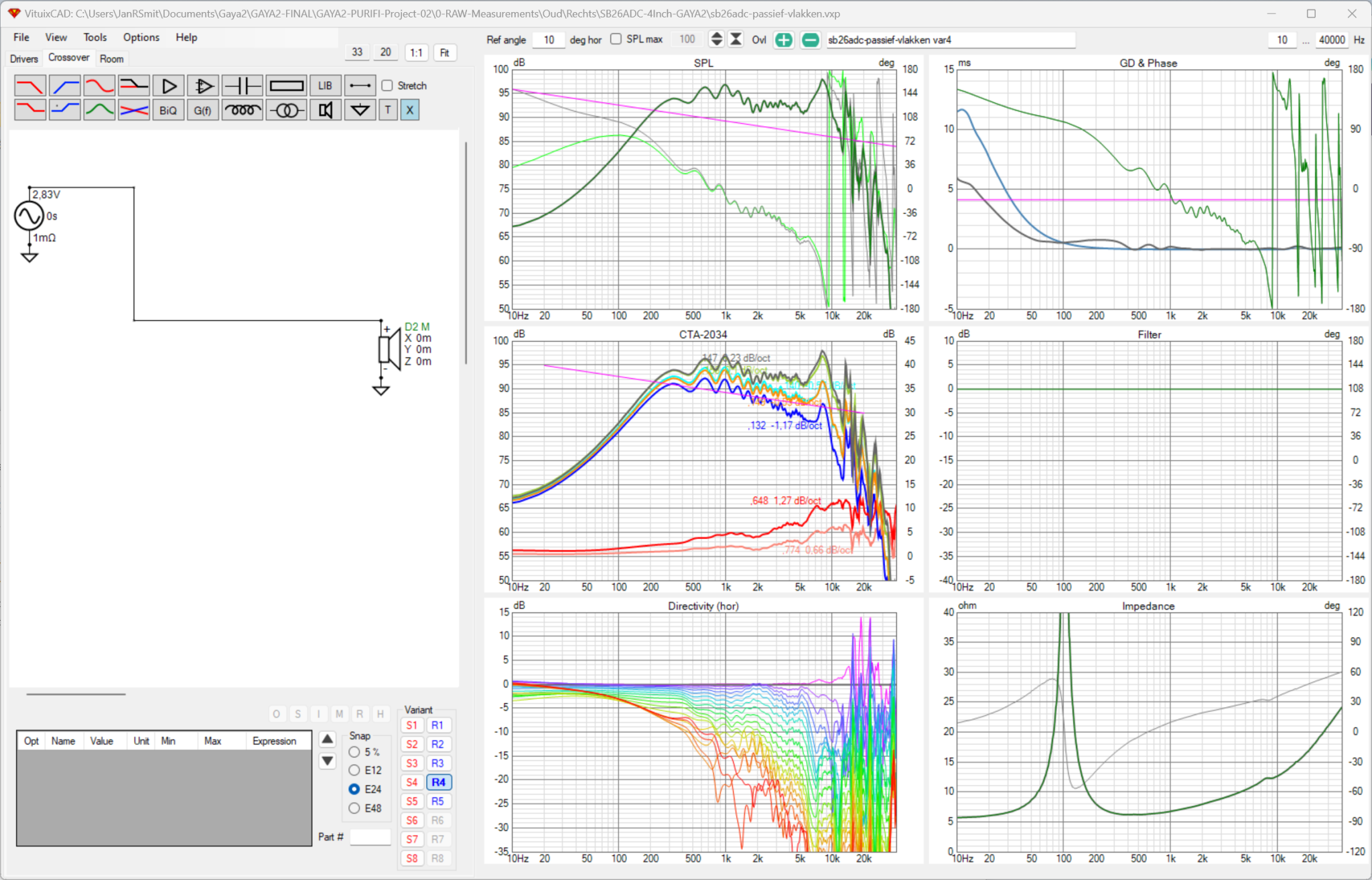Switch to variant R1
The width and height of the screenshot is (1372, 880).
[x=438, y=725]
